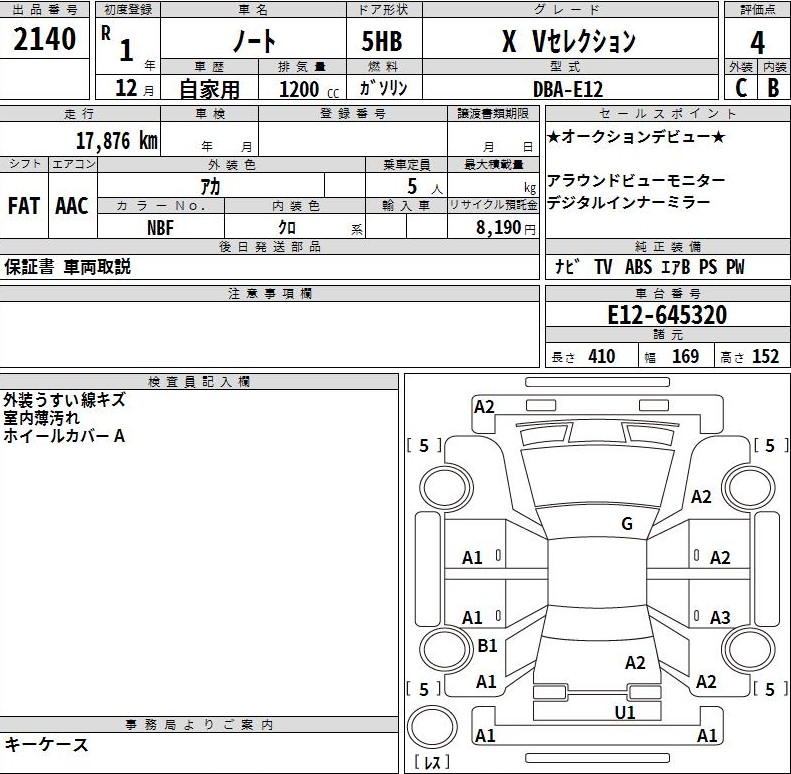Select exterior grade C
The image size is (791, 774).
[741, 88]
